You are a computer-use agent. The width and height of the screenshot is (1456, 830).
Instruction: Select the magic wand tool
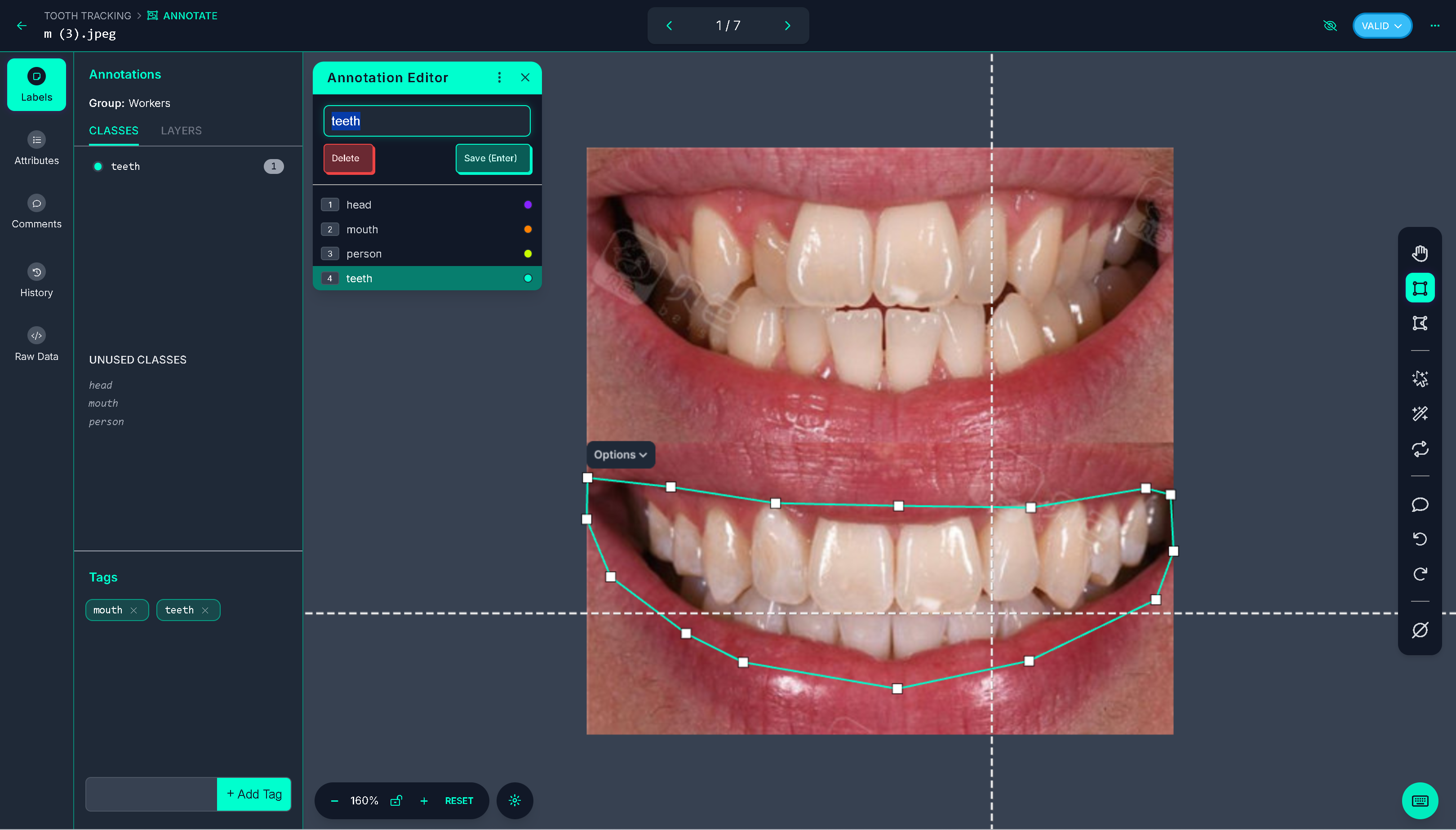point(1420,414)
